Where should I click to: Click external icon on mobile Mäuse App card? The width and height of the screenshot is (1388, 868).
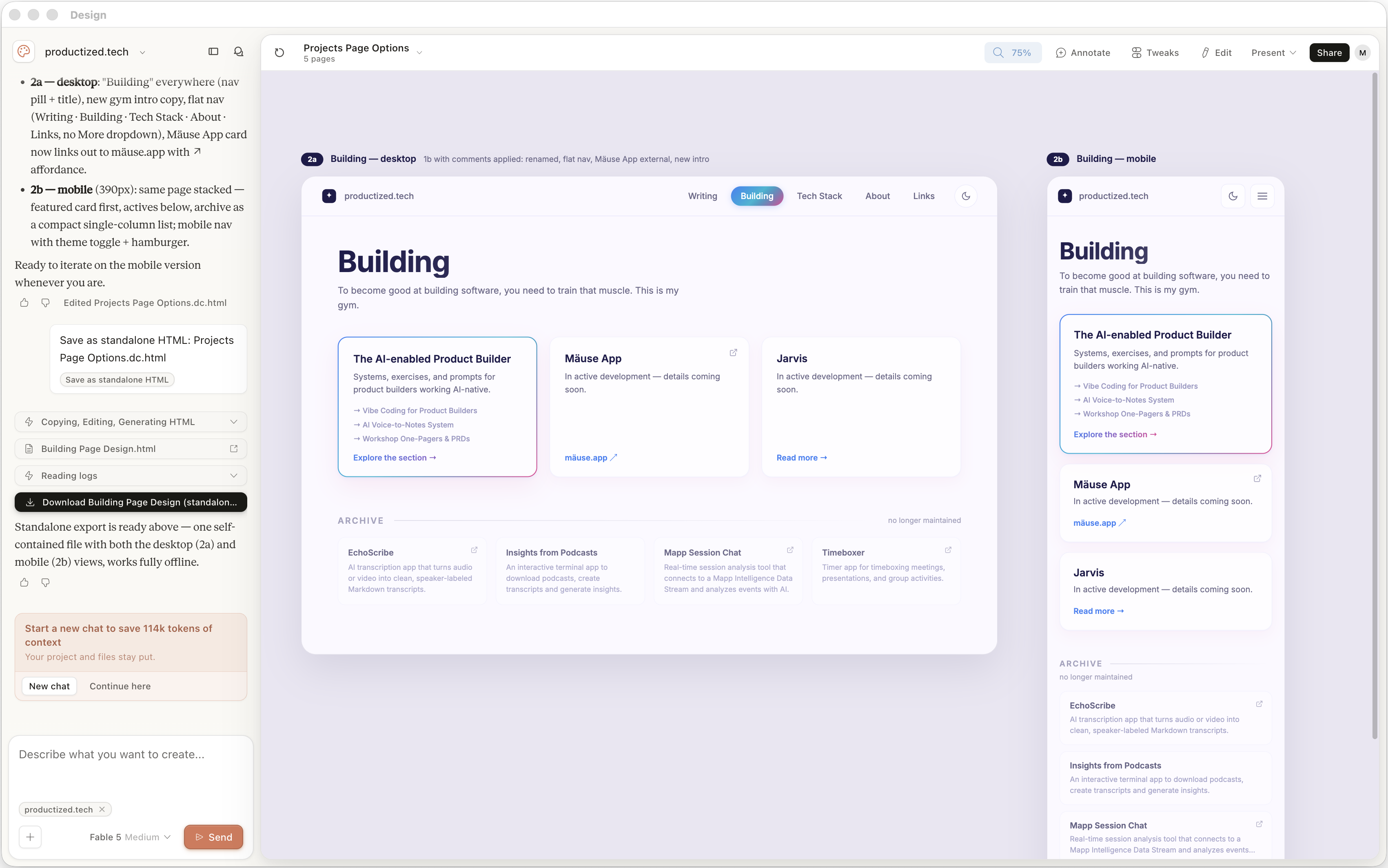(x=1257, y=478)
